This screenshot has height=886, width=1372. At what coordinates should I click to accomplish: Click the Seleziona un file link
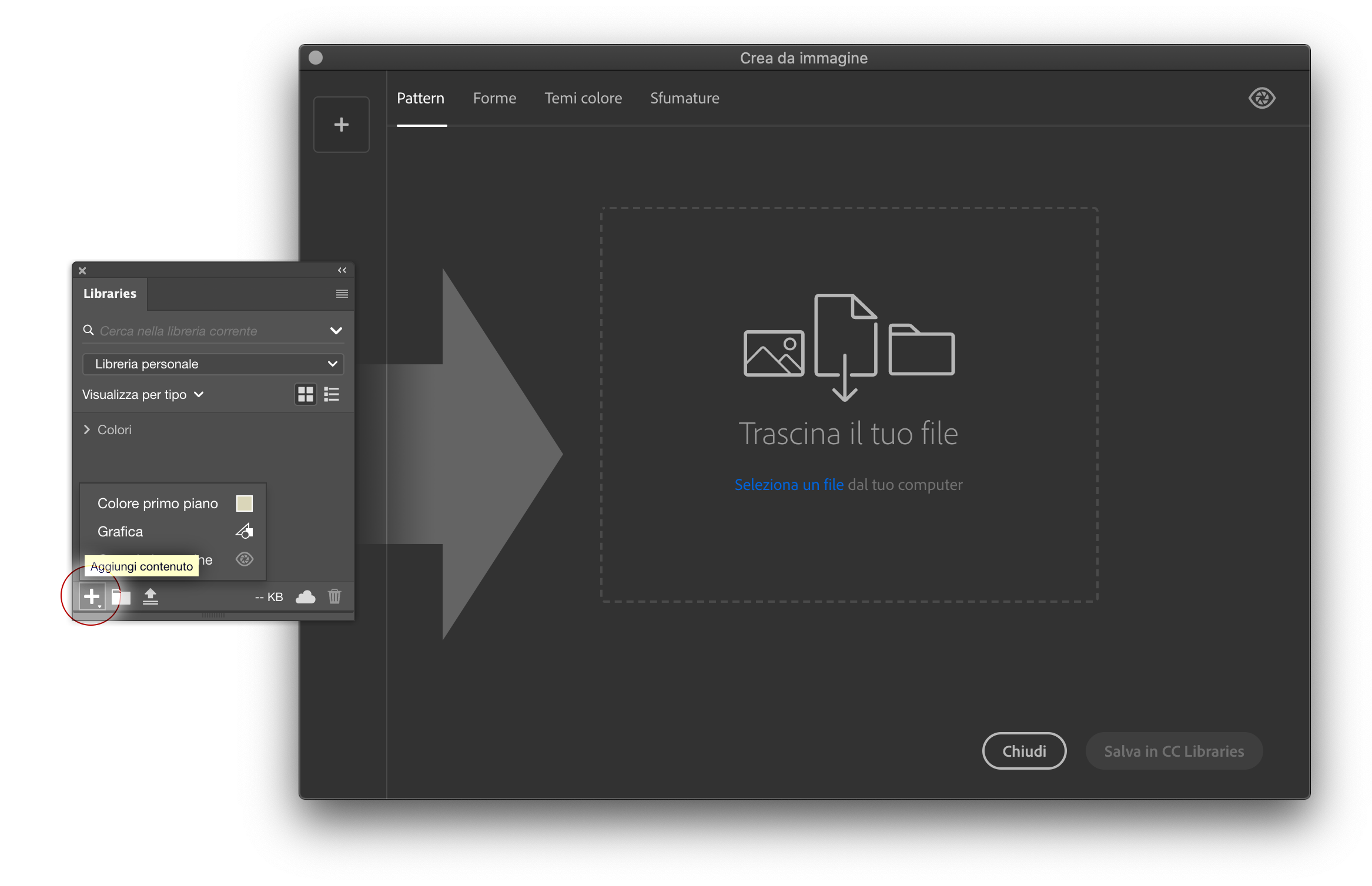[788, 485]
